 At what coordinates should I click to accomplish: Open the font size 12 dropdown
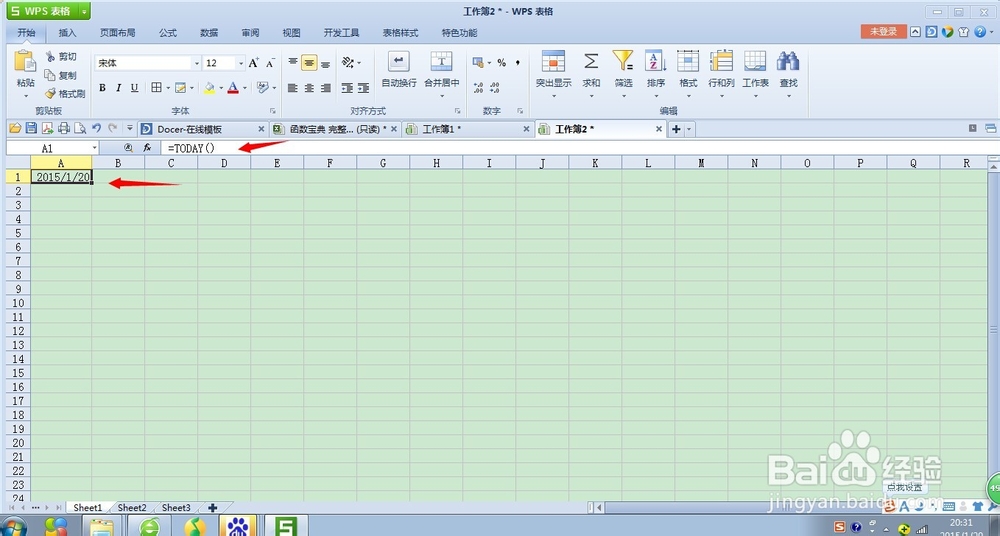coord(240,63)
